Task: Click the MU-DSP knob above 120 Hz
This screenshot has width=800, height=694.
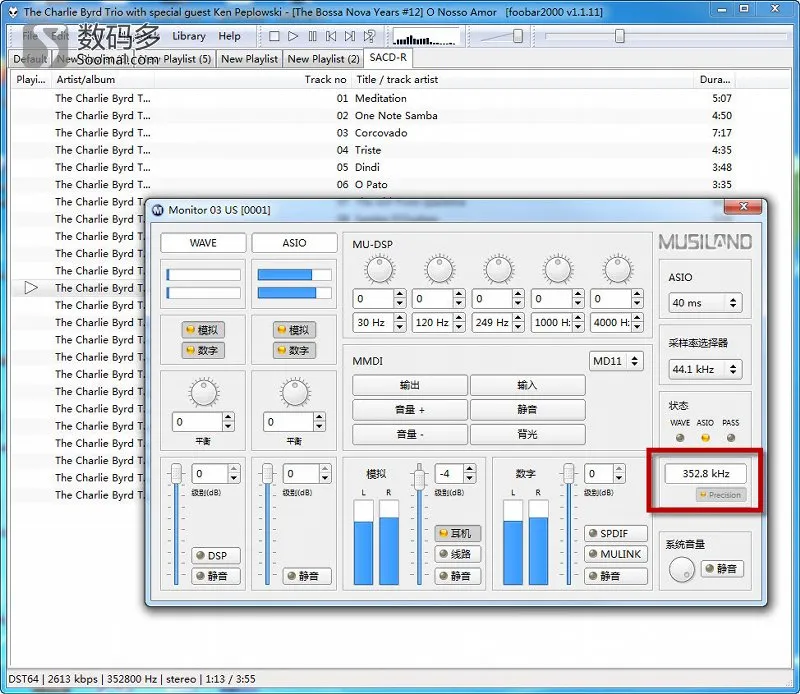Action: (439, 269)
